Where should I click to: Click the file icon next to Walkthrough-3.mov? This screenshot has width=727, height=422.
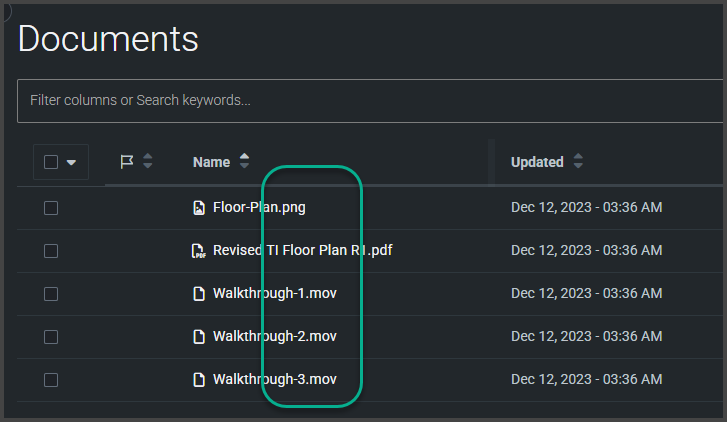pyautogui.click(x=199, y=380)
